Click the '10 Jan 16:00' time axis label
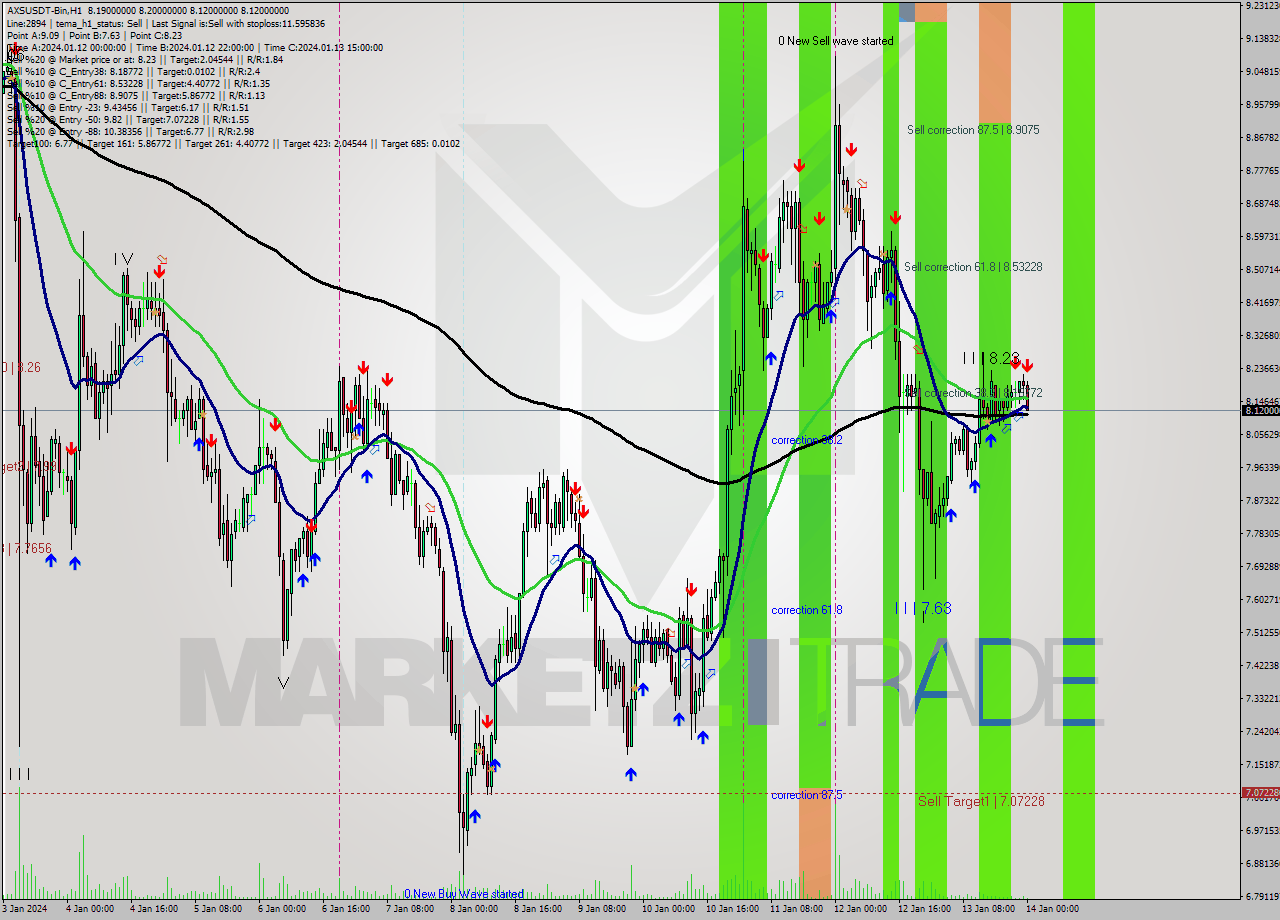Viewport: 1280px width, 920px height. tap(731, 909)
